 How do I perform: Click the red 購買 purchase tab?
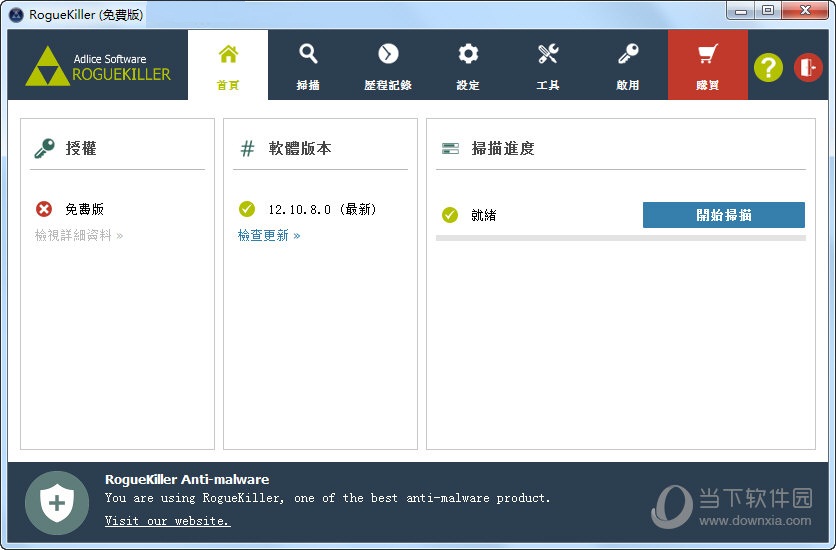pos(708,65)
